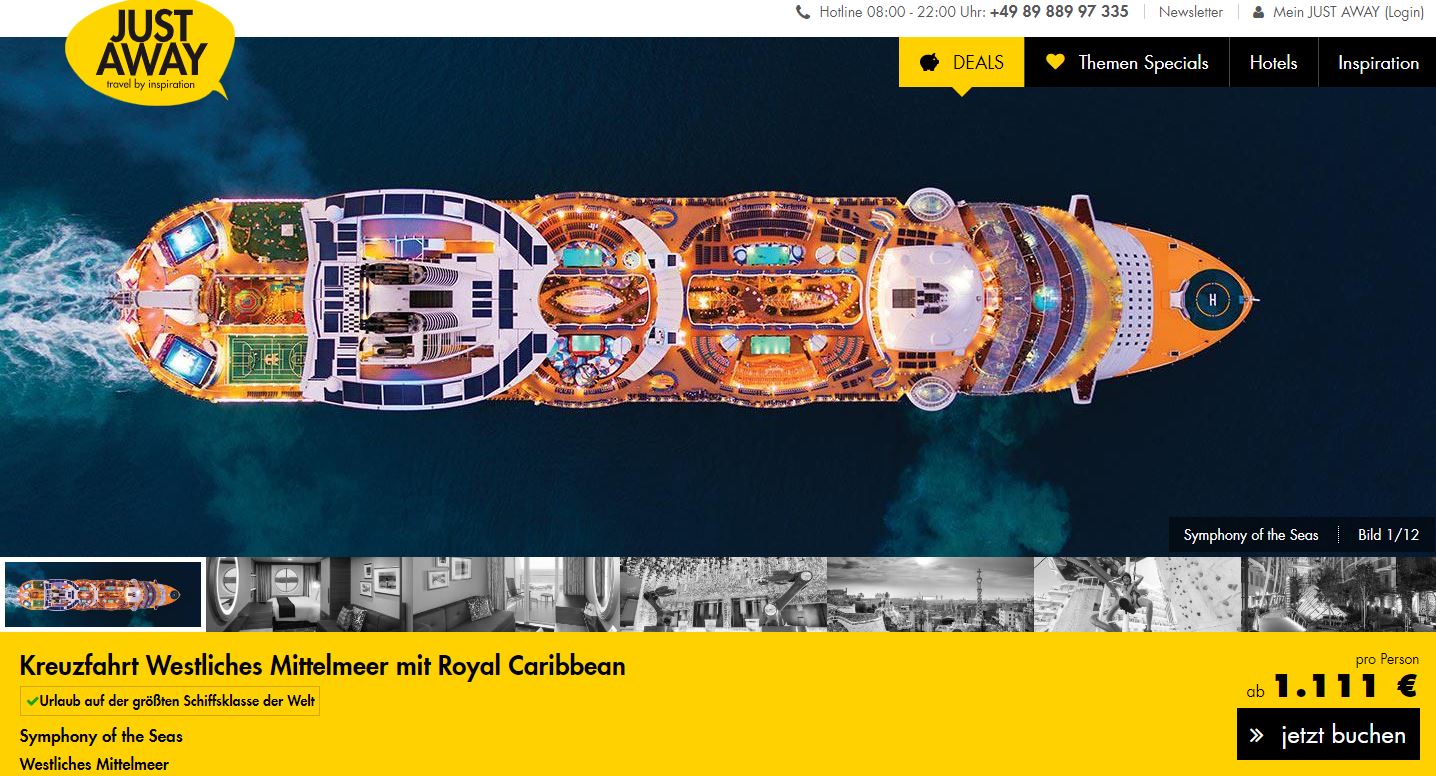
Task: Open the Inspiration menu item
Action: (x=1378, y=62)
